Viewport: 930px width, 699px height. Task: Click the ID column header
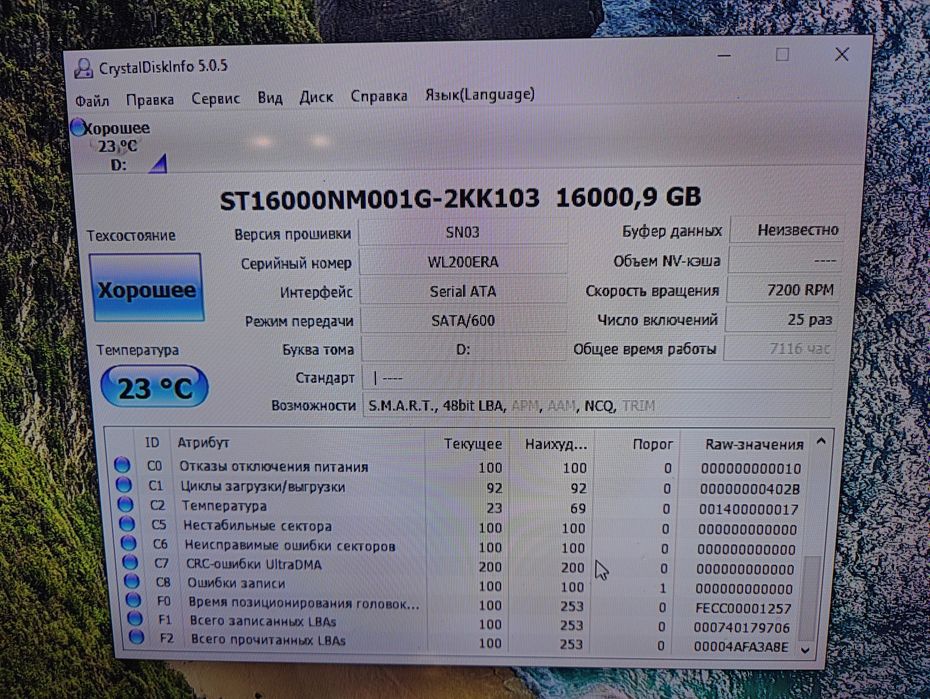(152, 443)
